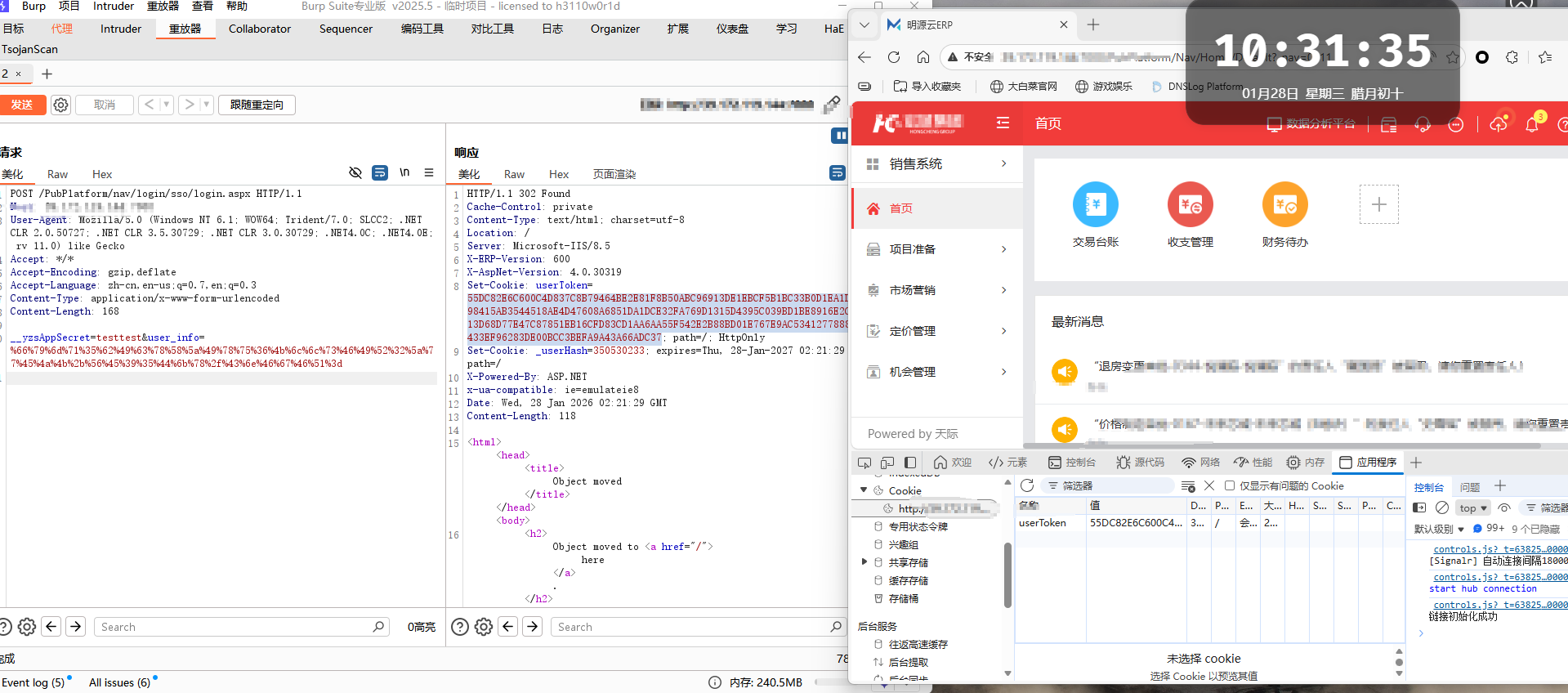Viewport: 1568px width, 693px height.
Task: Open DevTools Network (网络) tab
Action: (x=1200, y=463)
